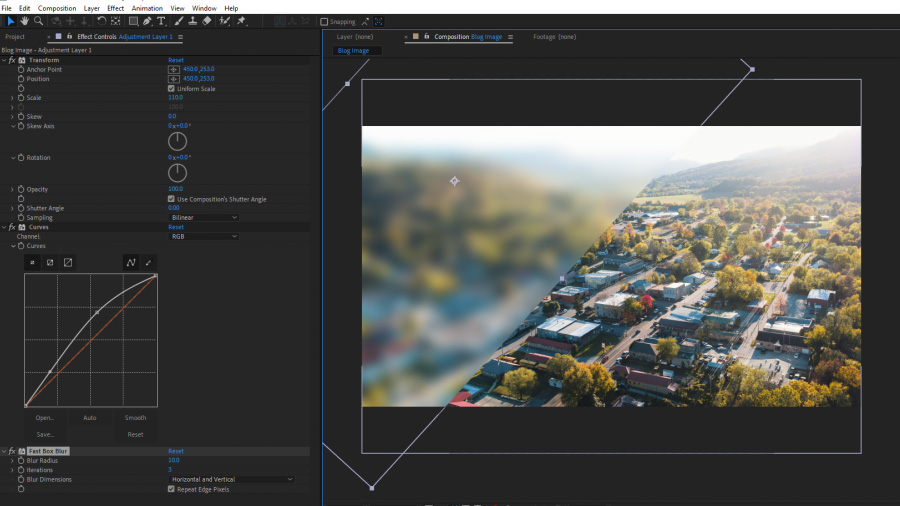Select the Zoom magnifier tool

(38, 21)
